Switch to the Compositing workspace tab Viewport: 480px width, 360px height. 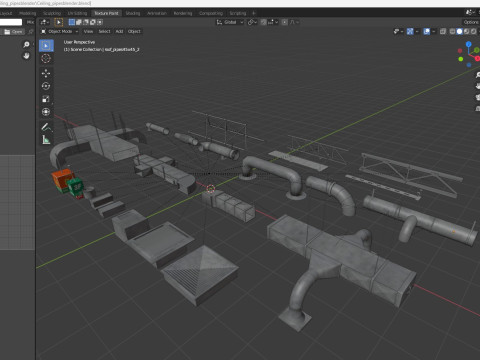coord(211,13)
